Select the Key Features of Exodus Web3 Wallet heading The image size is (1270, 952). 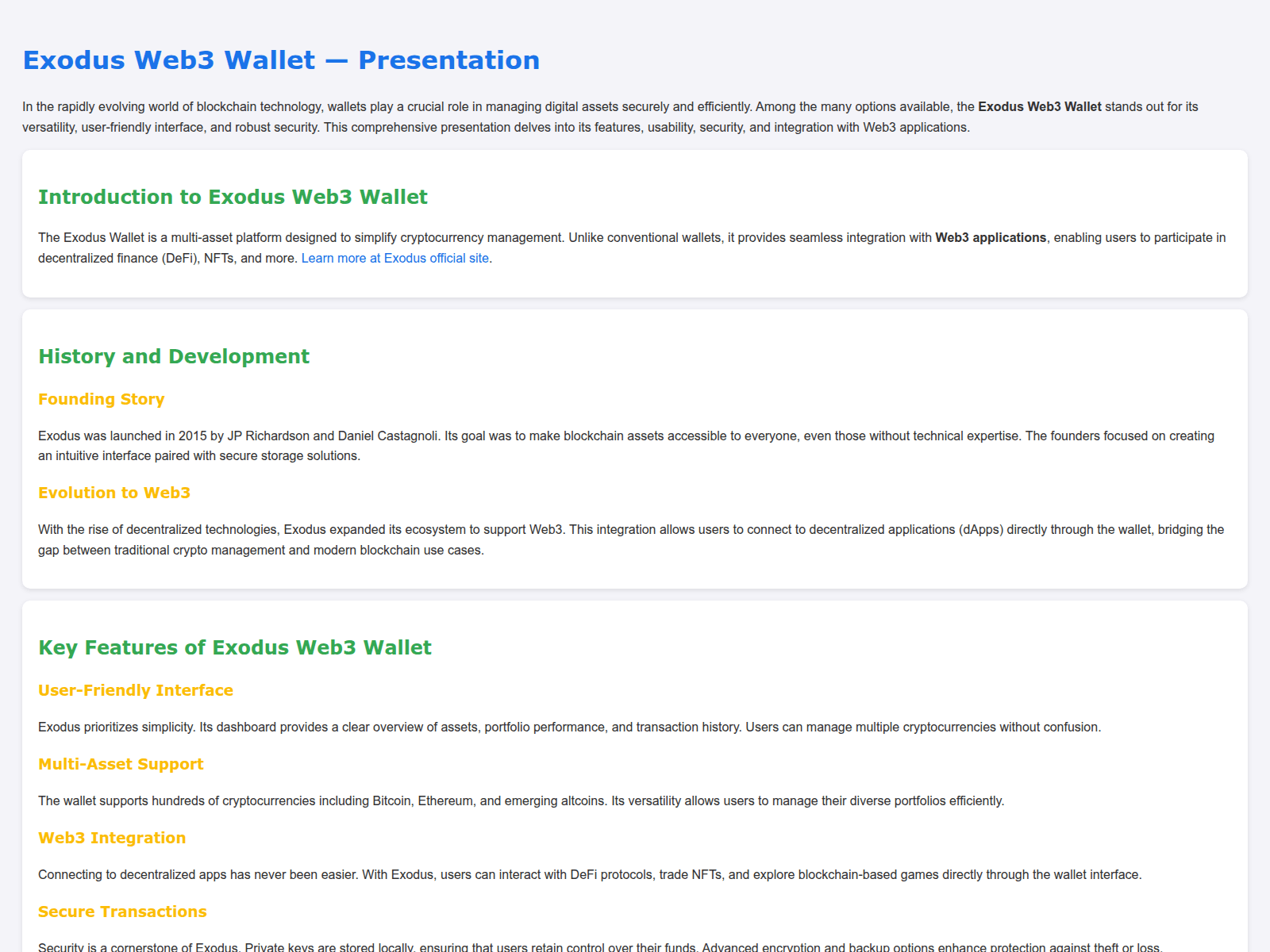[x=235, y=647]
